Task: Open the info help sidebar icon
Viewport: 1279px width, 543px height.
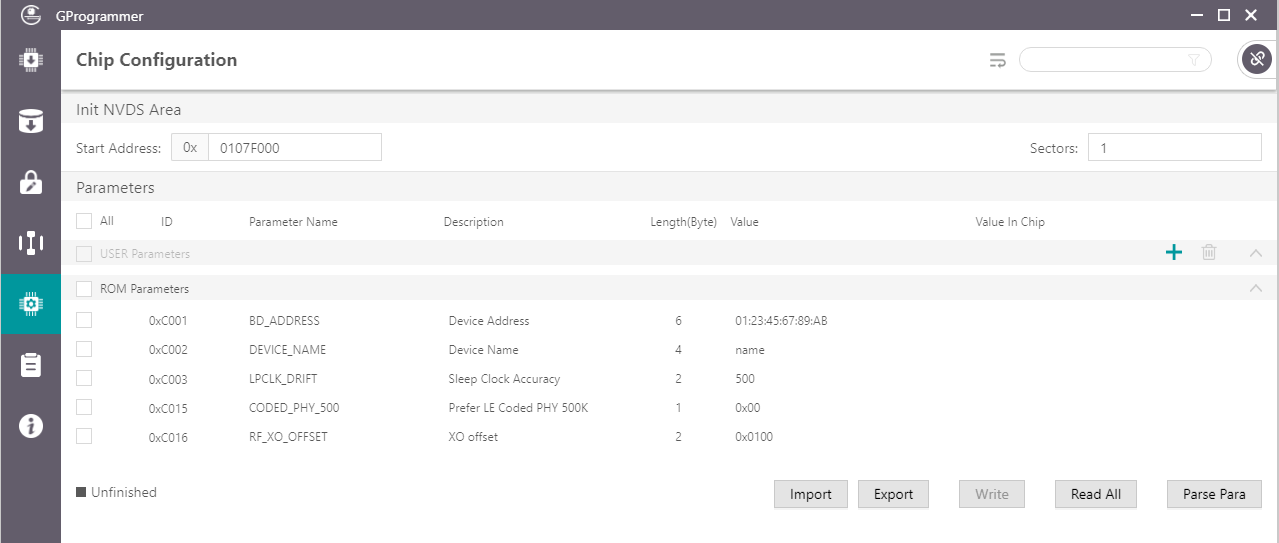Action: 30,426
